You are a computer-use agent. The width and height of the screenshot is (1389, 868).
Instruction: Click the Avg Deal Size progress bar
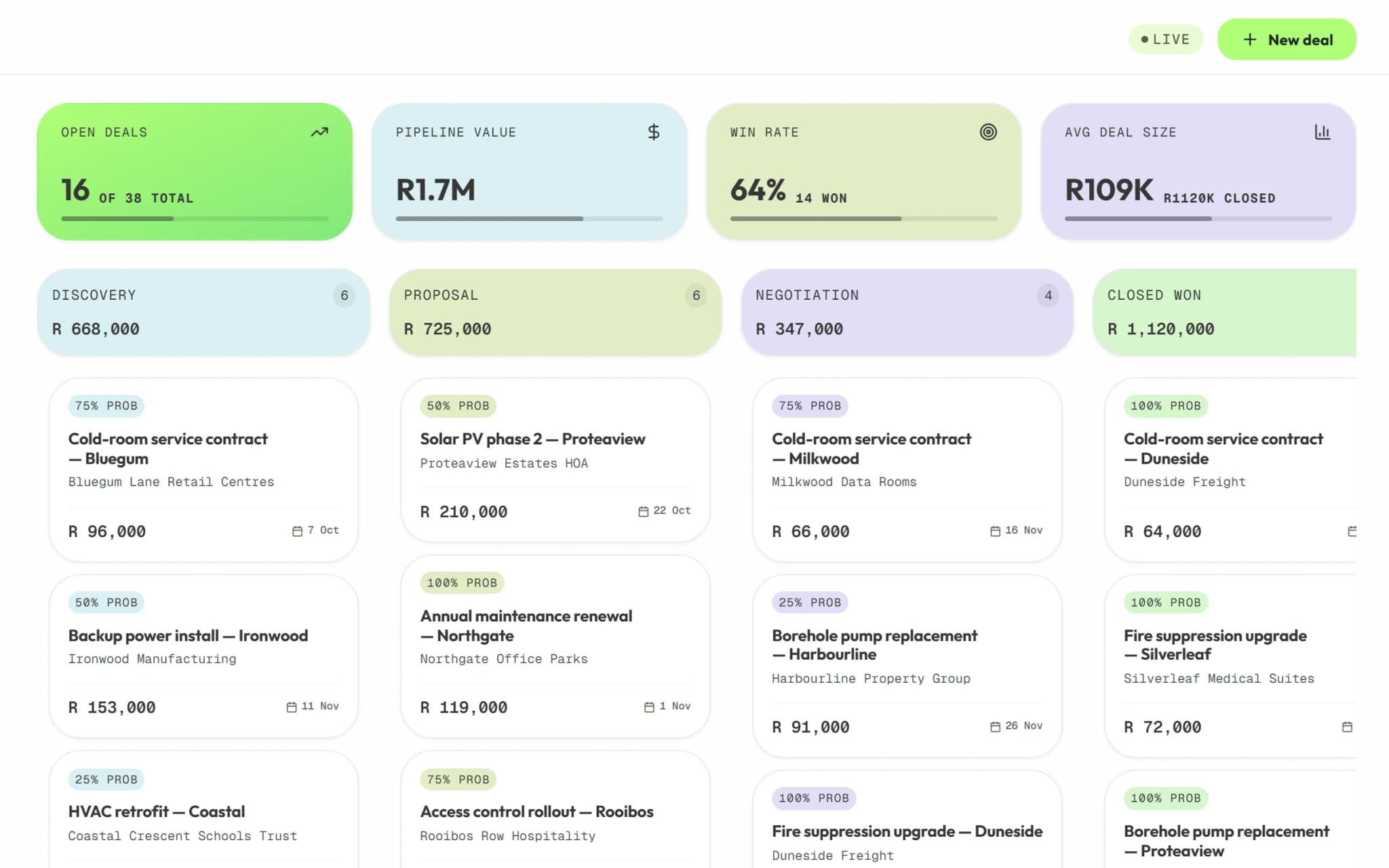click(x=1198, y=218)
